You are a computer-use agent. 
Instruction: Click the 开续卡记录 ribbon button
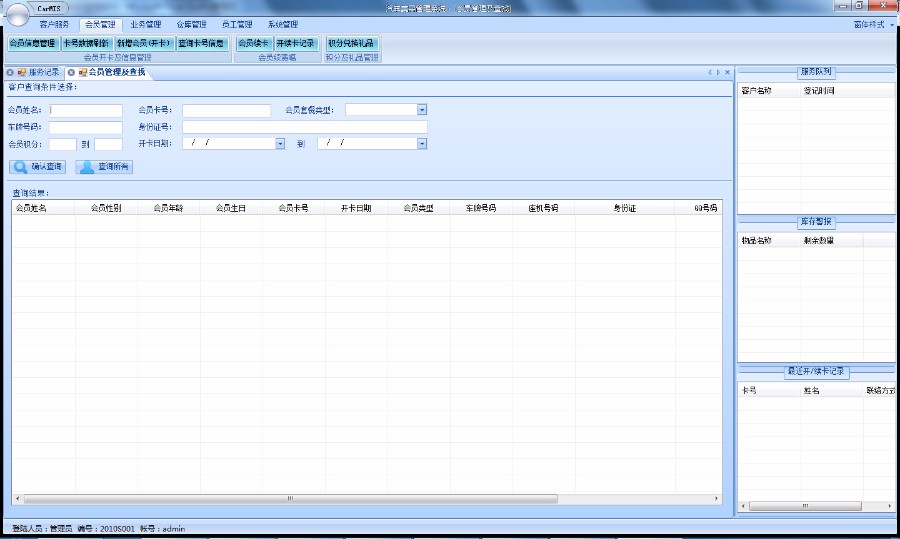[296, 43]
